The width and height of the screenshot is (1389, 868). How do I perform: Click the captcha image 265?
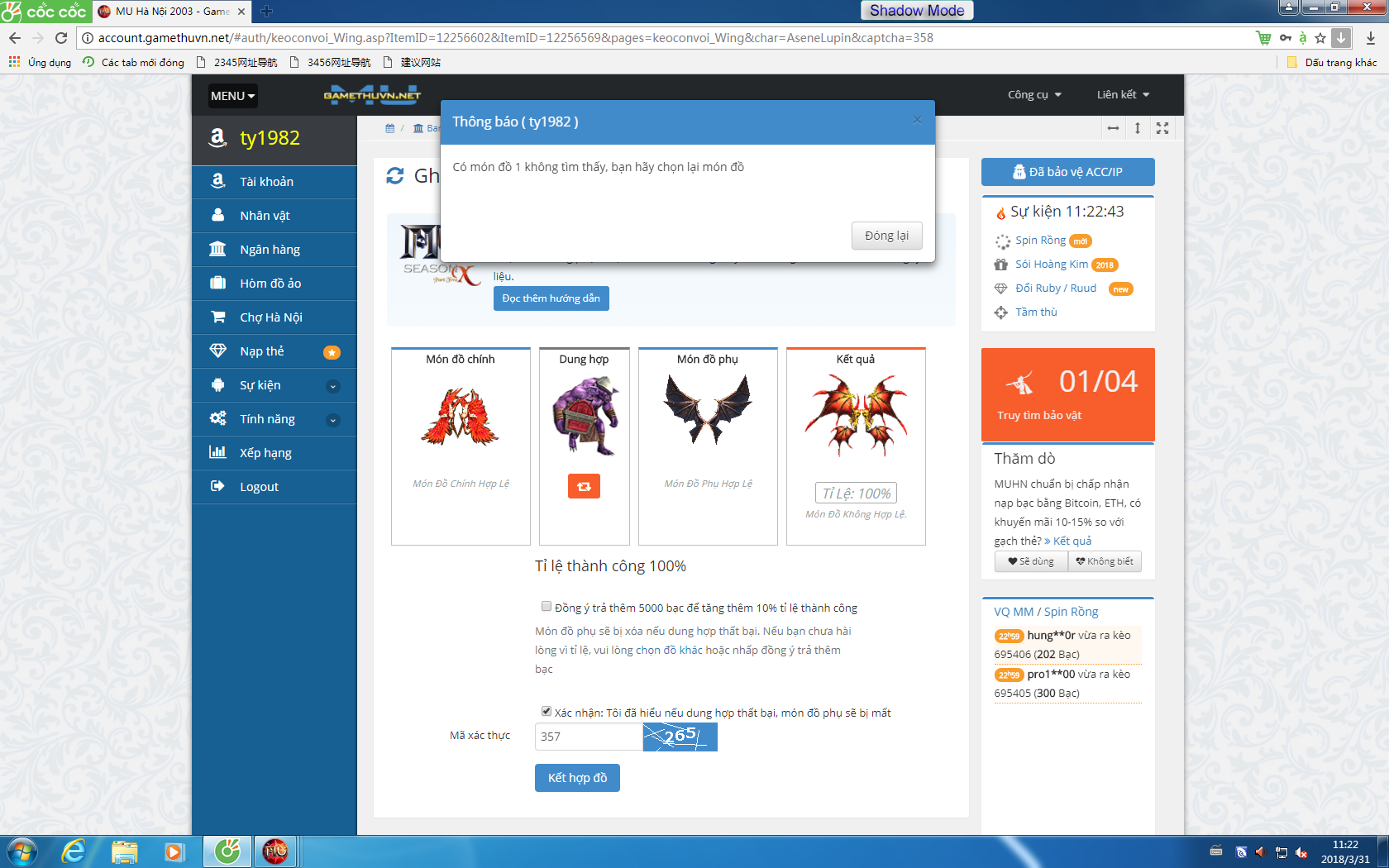(x=680, y=737)
